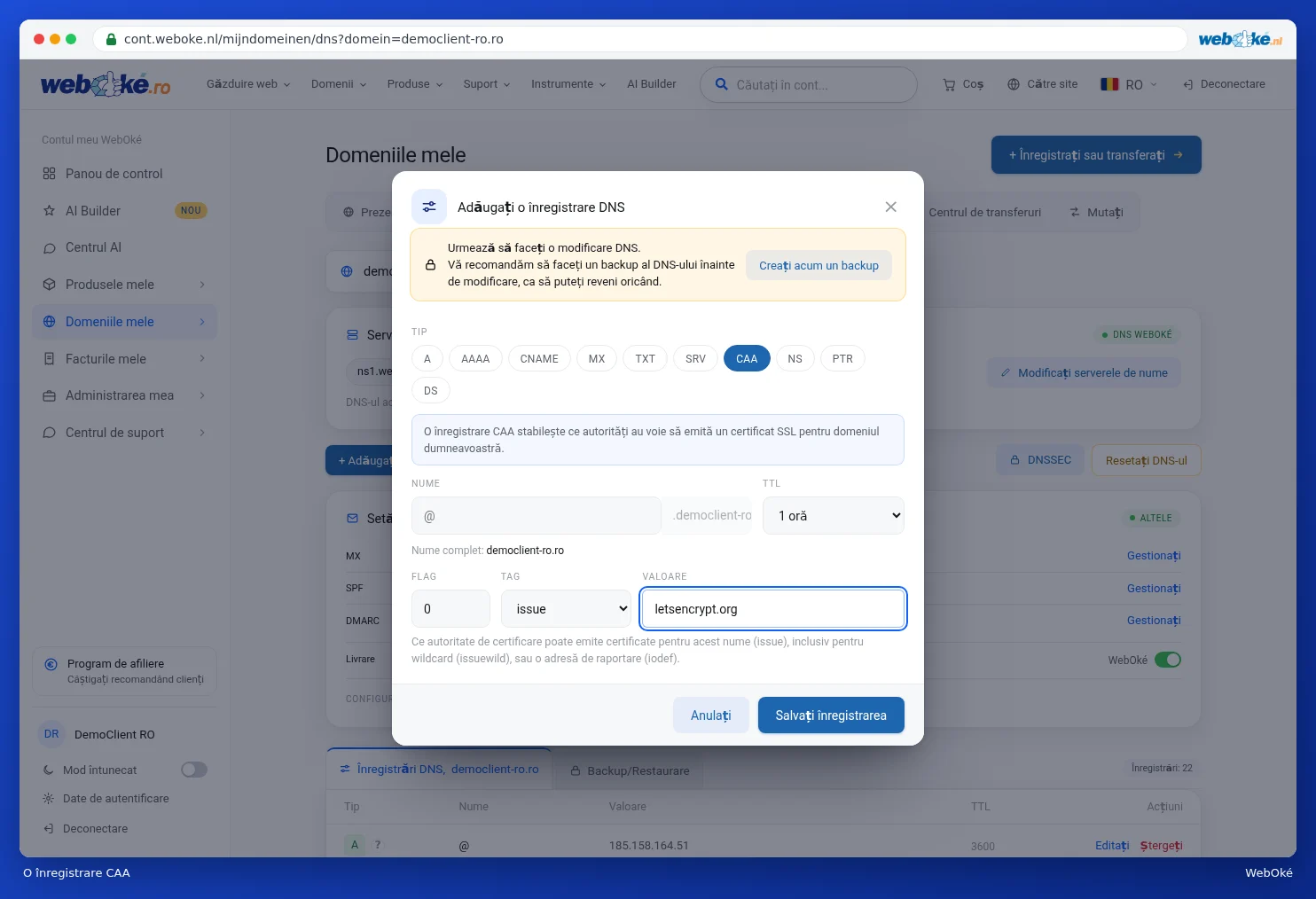
Task: Click the Panou de control grid icon
Action: pos(49,174)
